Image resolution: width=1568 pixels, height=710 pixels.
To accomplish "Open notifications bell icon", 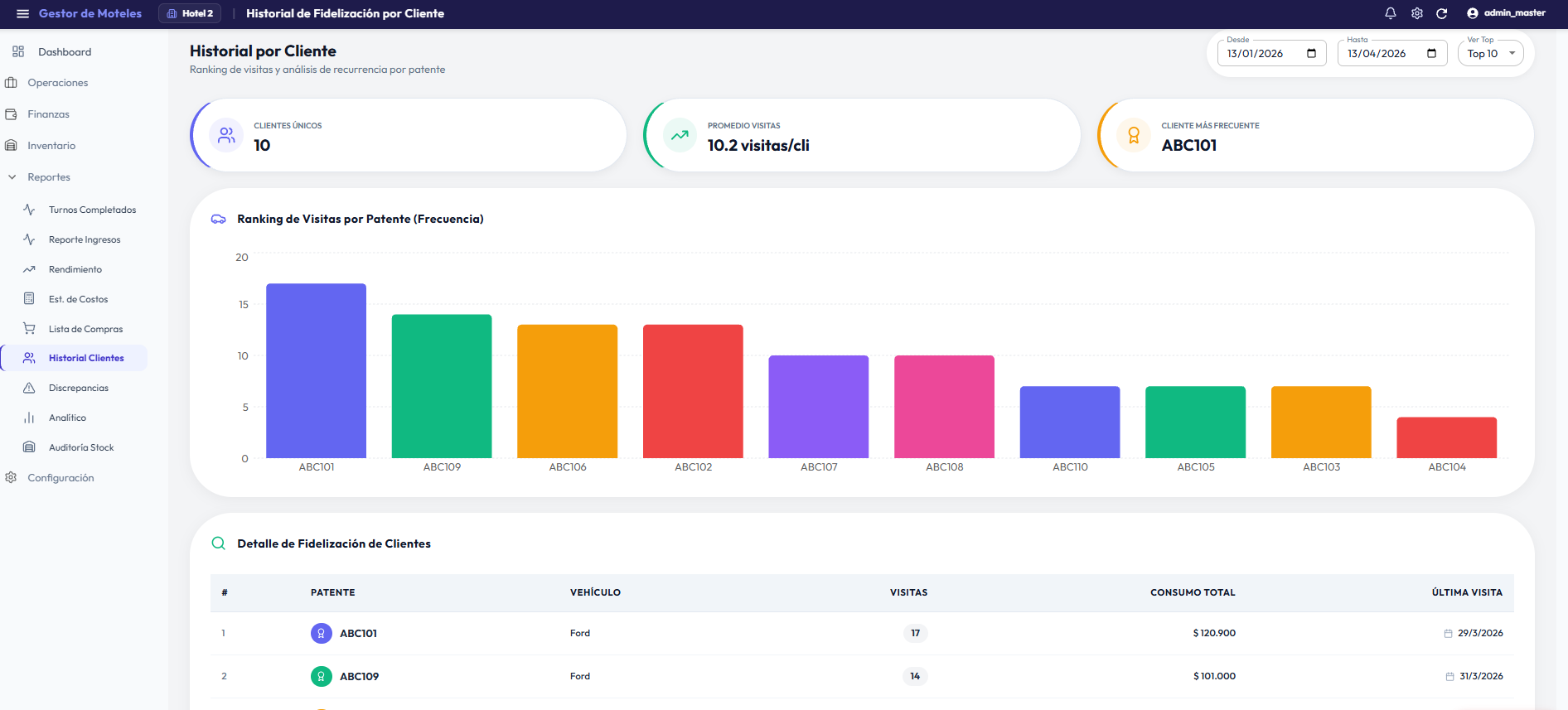I will [x=1391, y=13].
